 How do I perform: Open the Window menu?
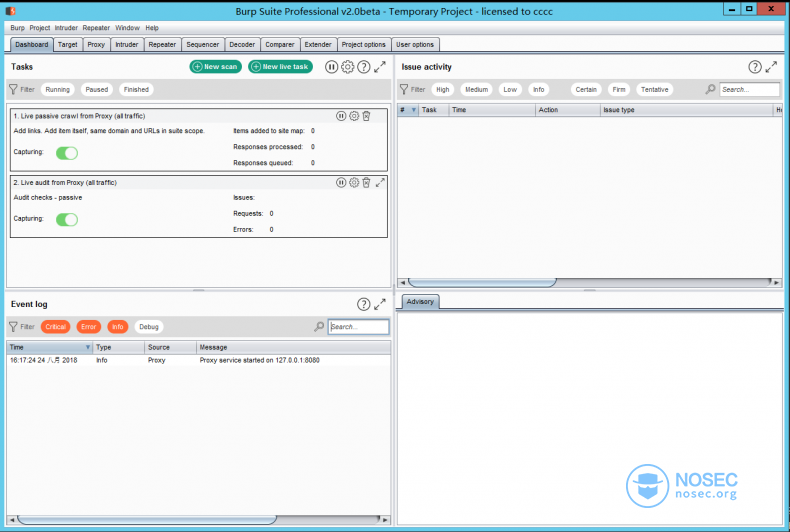(x=127, y=28)
